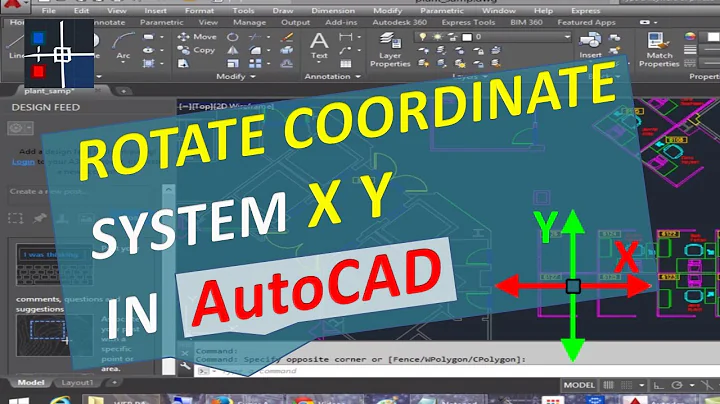Select the Linear dimension tool
Image resolution: width=720 pixels, height=404 pixels.
click(x=345, y=37)
